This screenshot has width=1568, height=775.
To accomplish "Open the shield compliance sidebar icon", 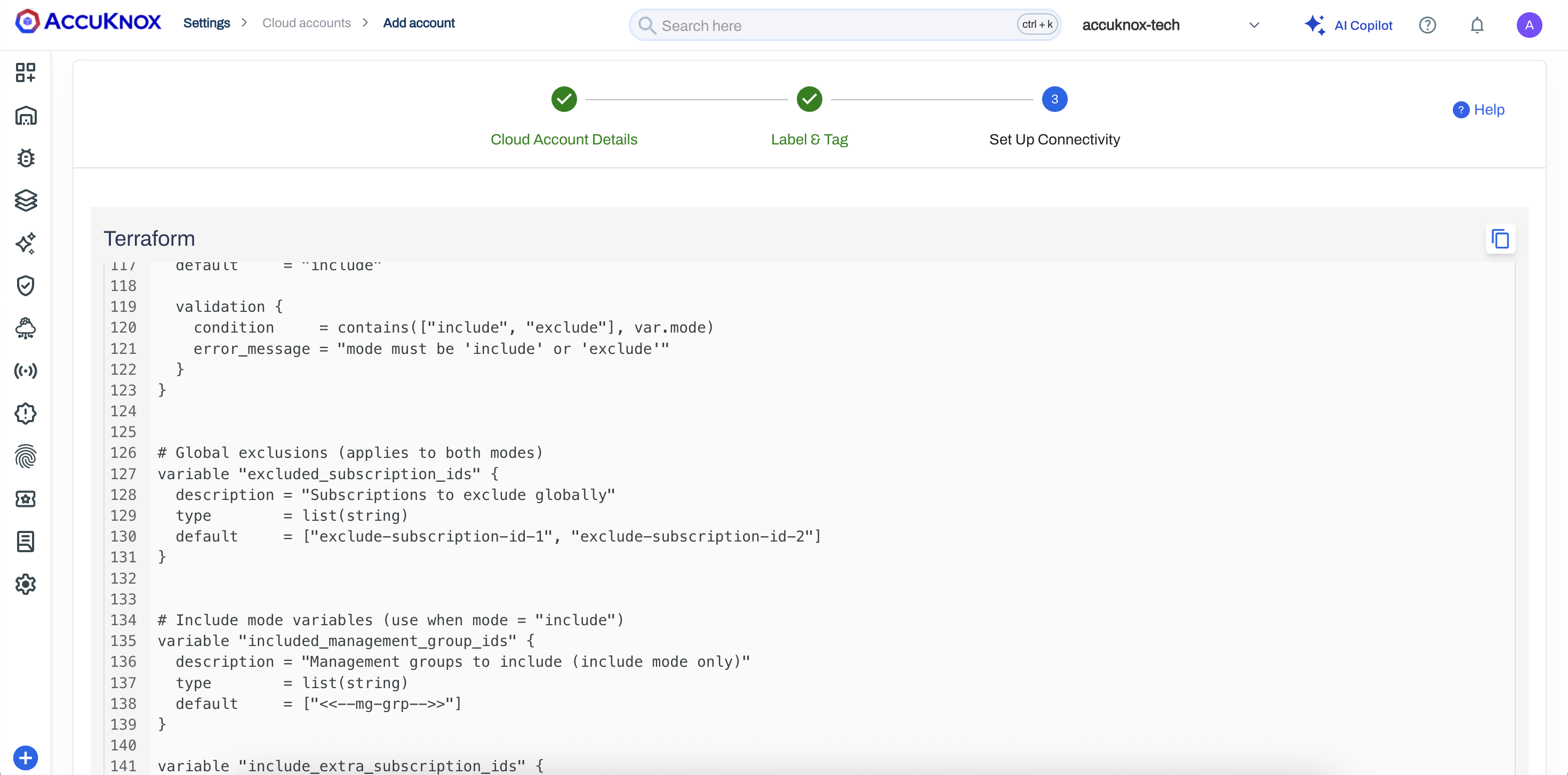I will click(26, 286).
